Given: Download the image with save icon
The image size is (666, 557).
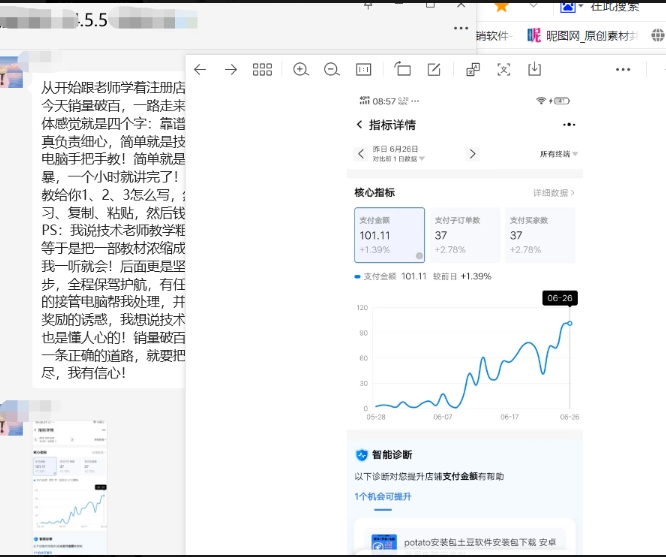Looking at the screenshot, I should (534, 70).
